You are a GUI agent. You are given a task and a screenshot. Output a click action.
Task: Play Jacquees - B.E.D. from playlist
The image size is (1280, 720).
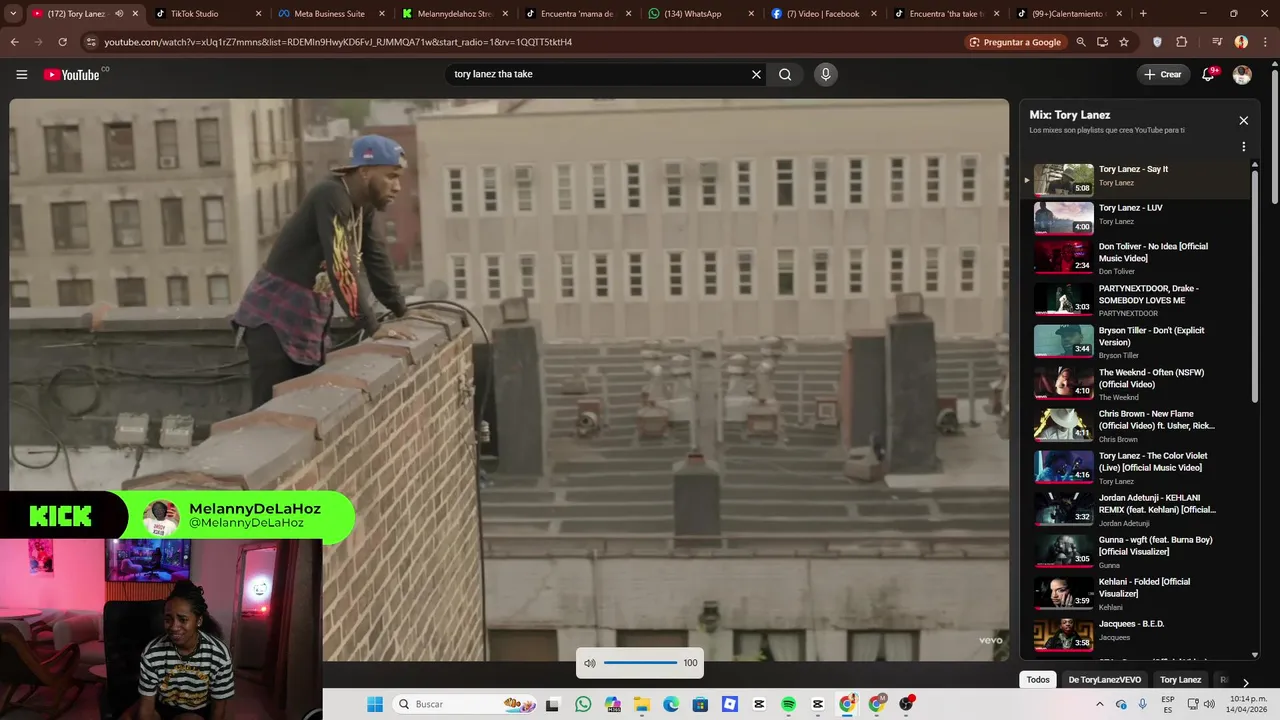click(x=1135, y=635)
